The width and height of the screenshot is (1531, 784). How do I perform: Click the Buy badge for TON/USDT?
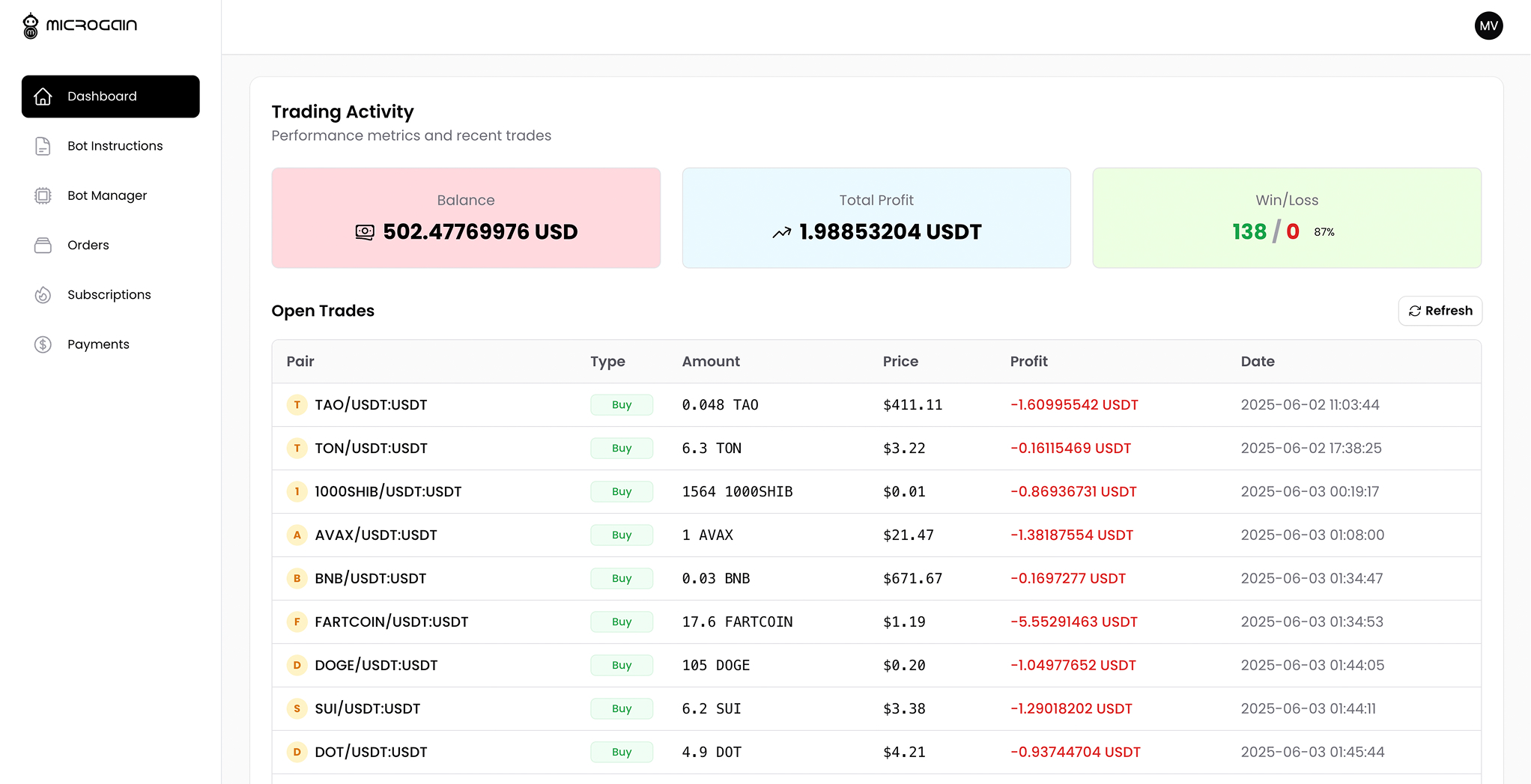pyautogui.click(x=622, y=449)
